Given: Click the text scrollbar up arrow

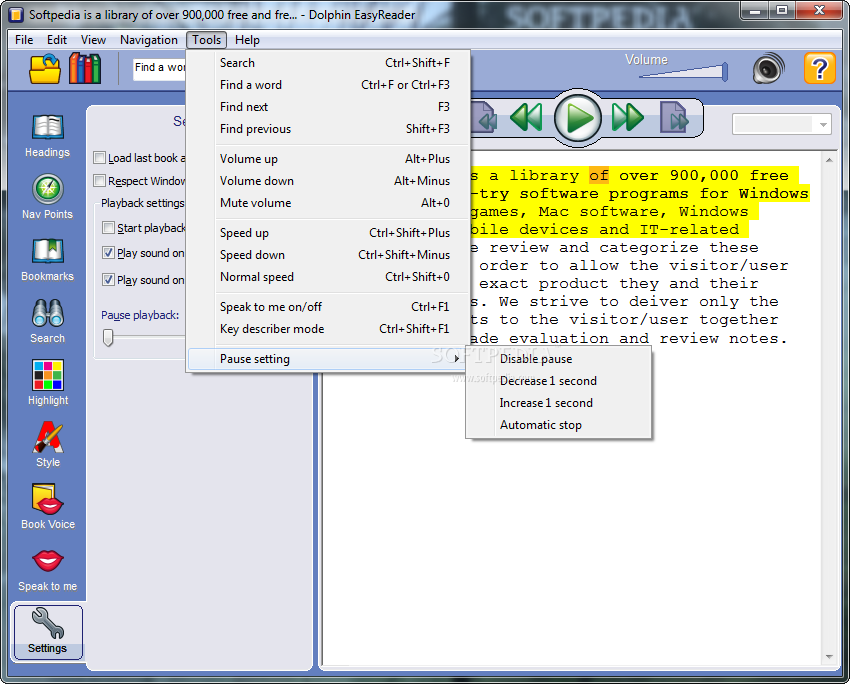Looking at the screenshot, I should 829,160.
